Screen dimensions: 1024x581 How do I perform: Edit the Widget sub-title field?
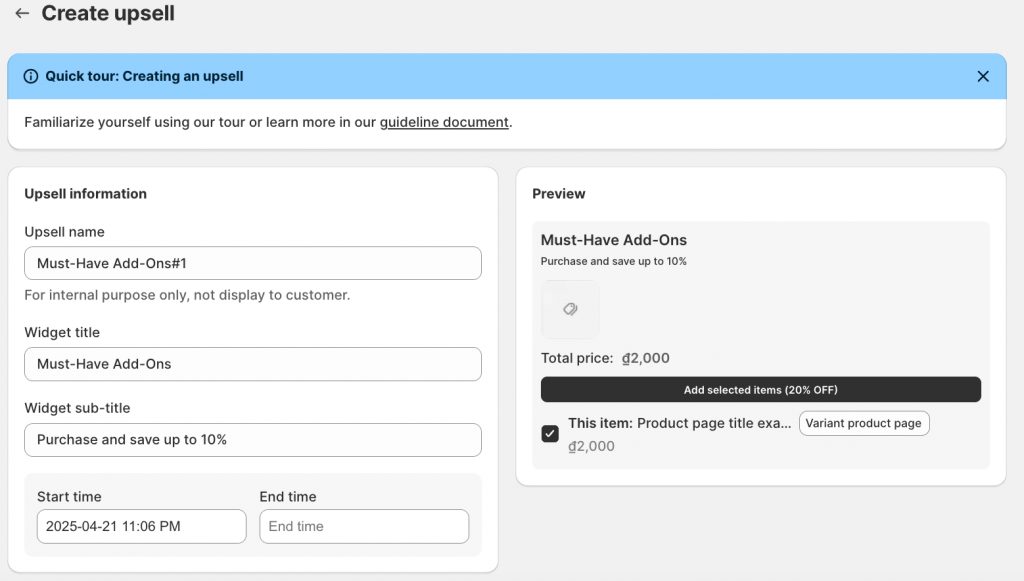252,440
